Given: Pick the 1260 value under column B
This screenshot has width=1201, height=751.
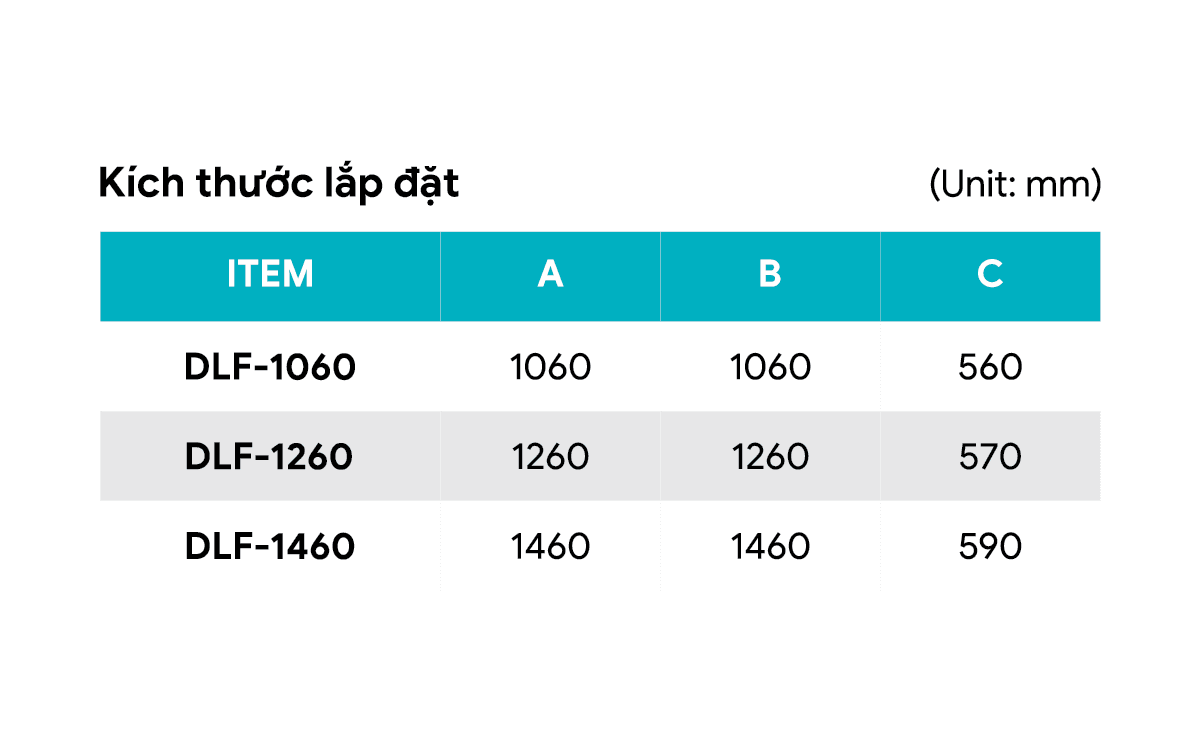Looking at the screenshot, I should coord(770,457).
